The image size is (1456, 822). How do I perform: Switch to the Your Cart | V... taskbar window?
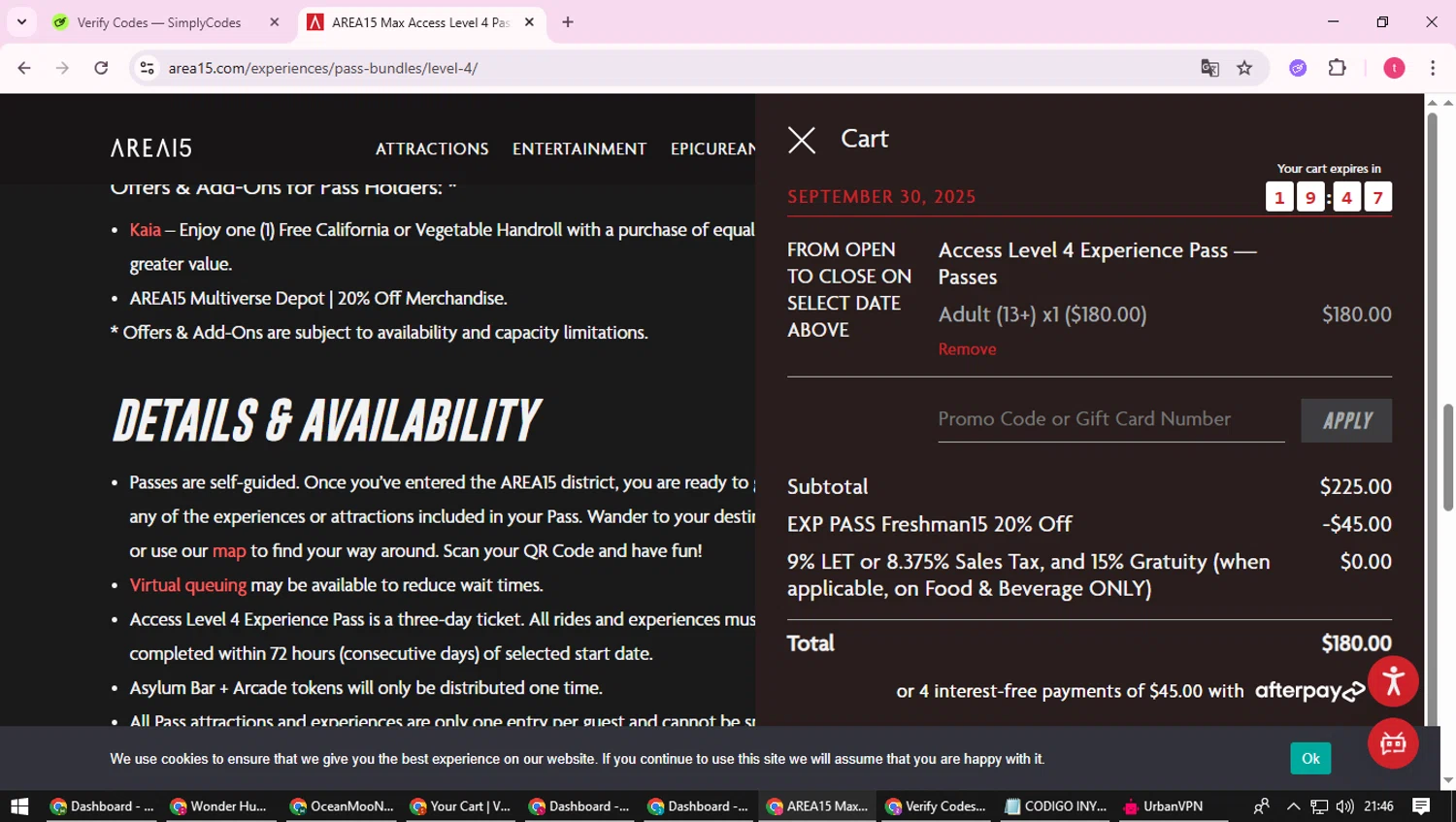461,806
